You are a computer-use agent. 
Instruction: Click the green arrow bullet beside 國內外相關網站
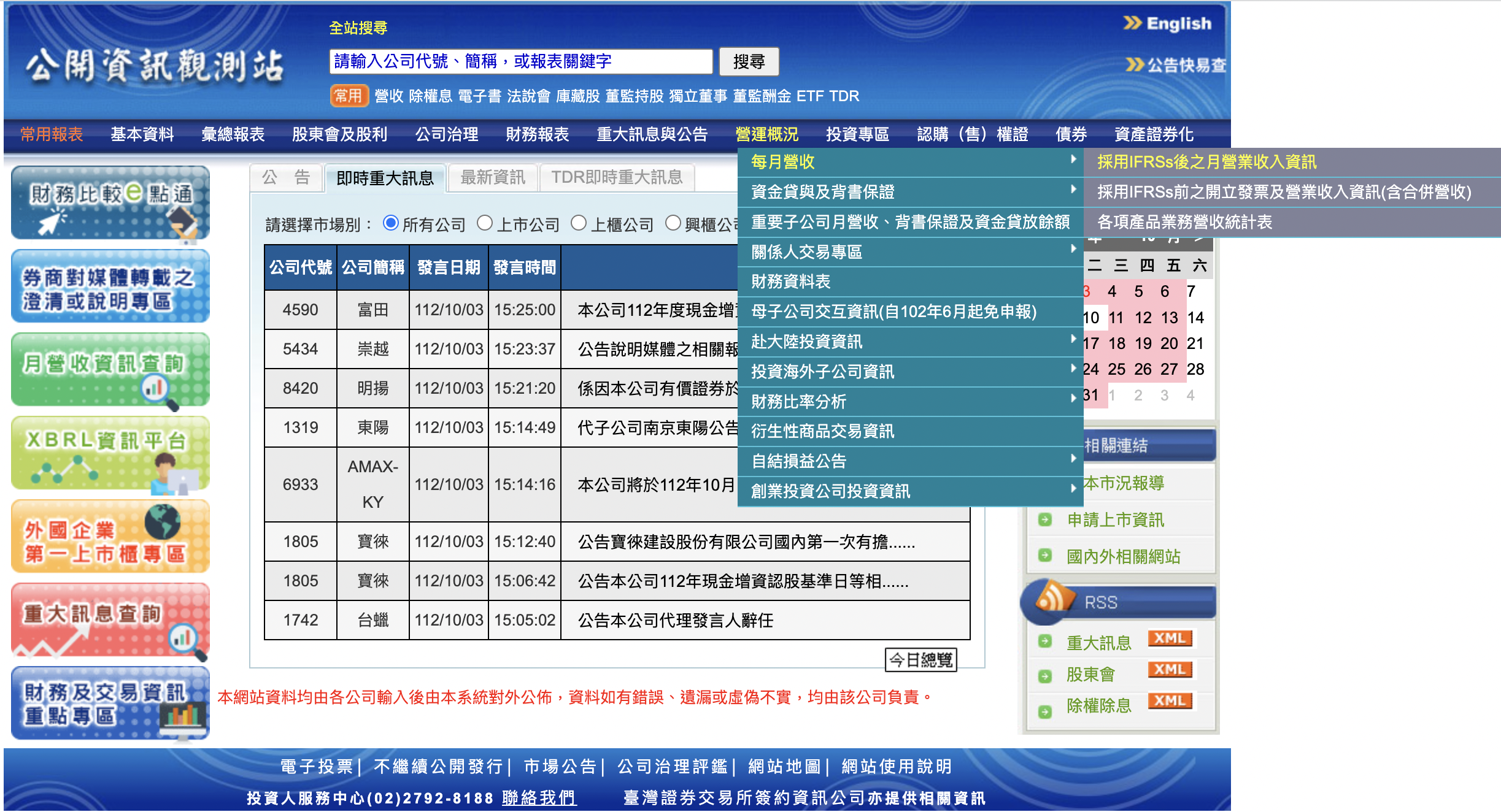tap(1044, 556)
